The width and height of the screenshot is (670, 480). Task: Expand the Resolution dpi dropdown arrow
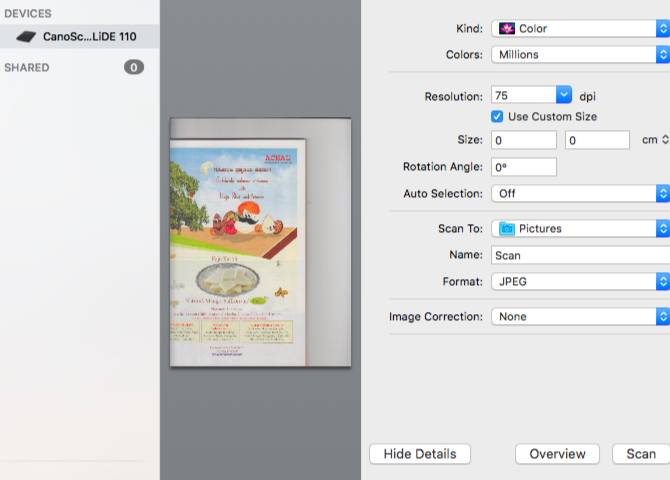[564, 95]
